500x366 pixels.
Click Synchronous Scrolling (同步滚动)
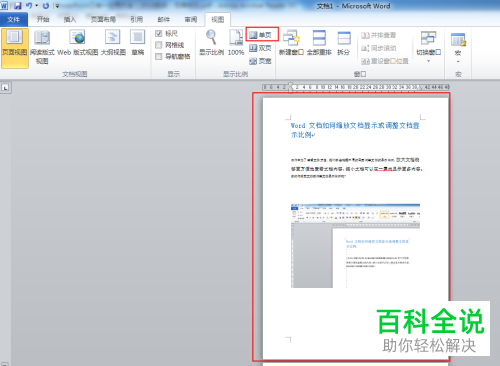(379, 48)
